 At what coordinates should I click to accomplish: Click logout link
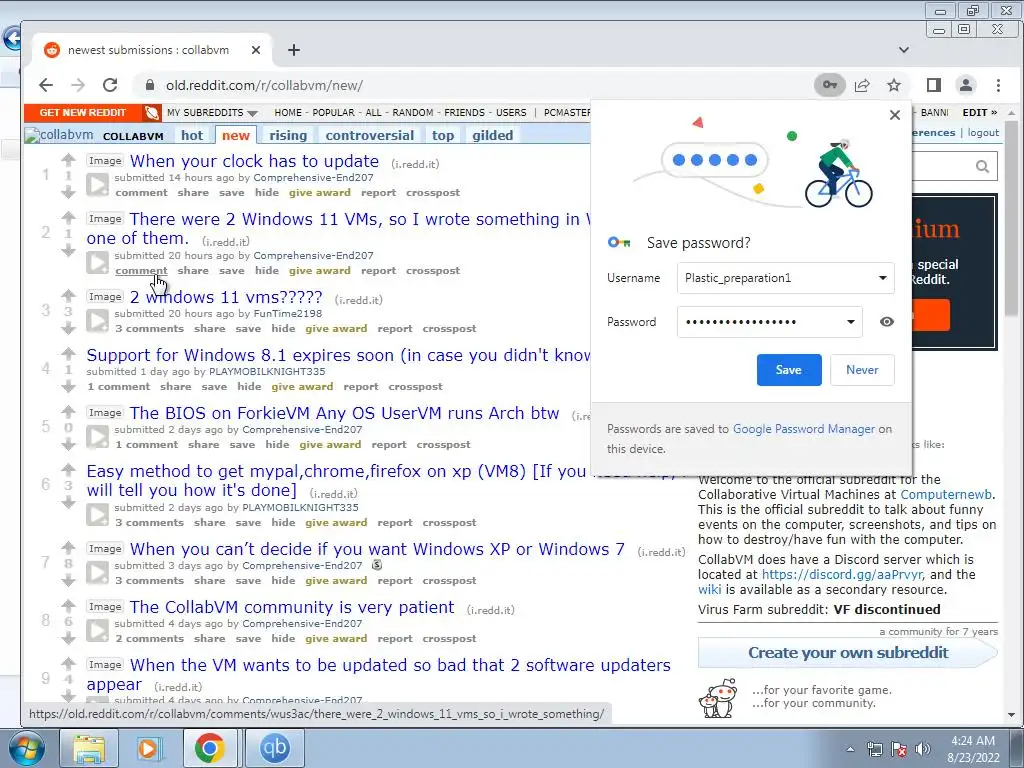[983, 133]
